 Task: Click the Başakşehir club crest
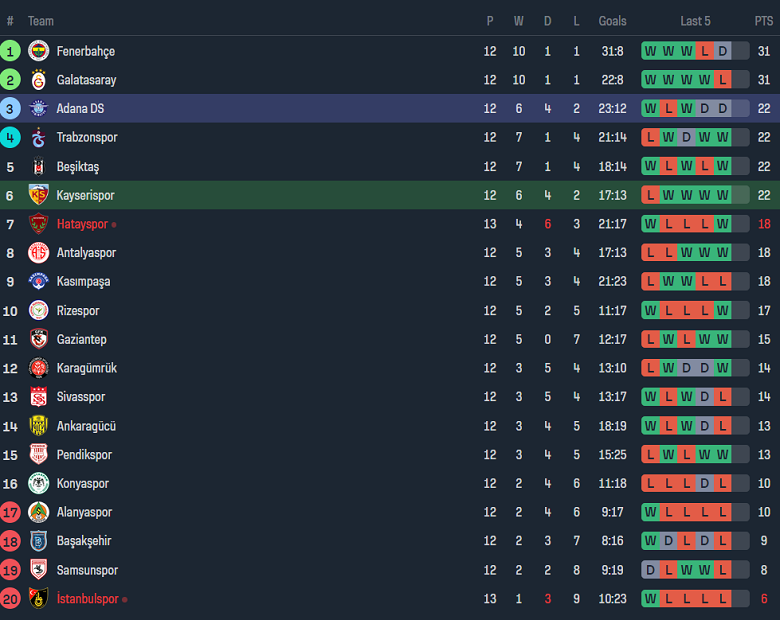39,541
